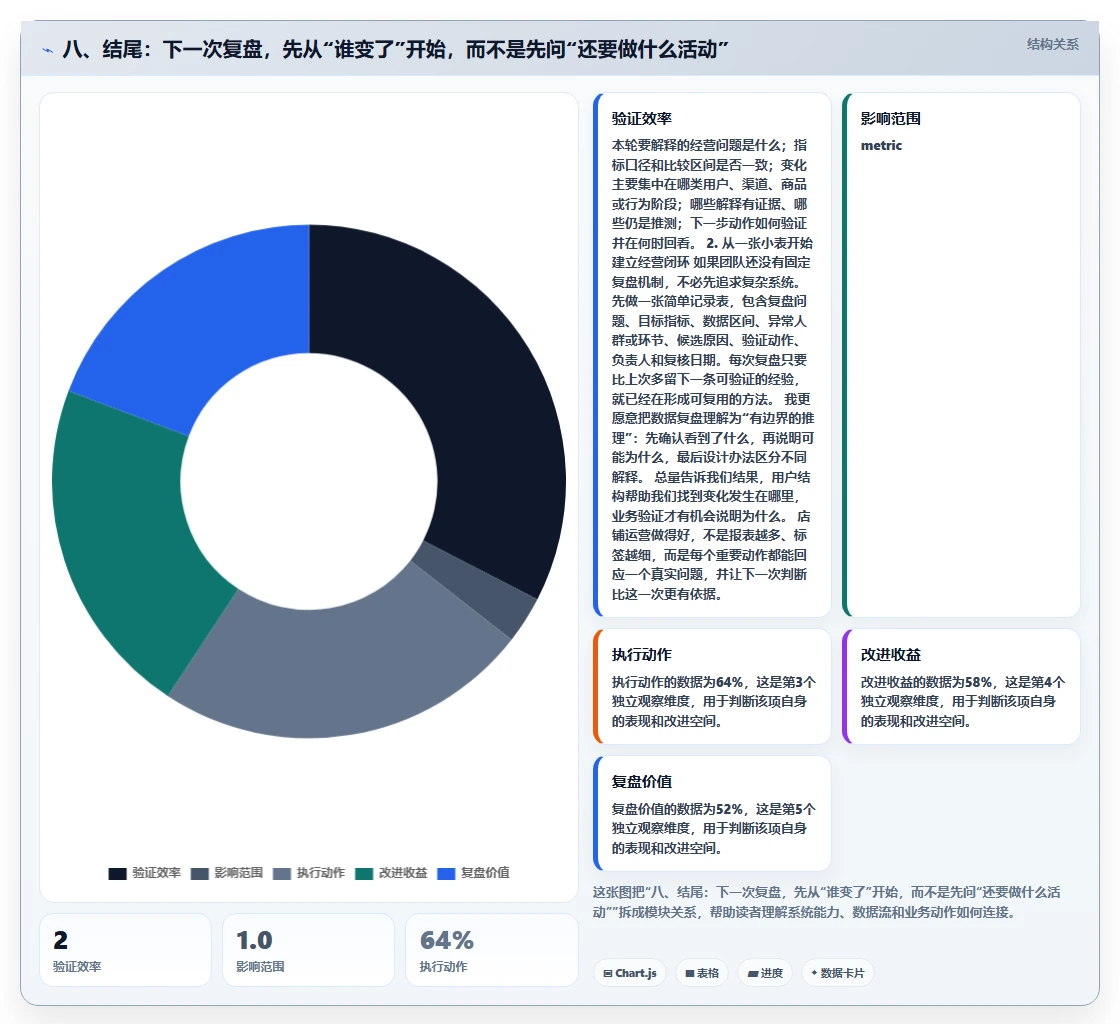This screenshot has height=1024, width=1120.
Task: Click 影响范围 label under stat 1.0
Action: (x=260, y=967)
